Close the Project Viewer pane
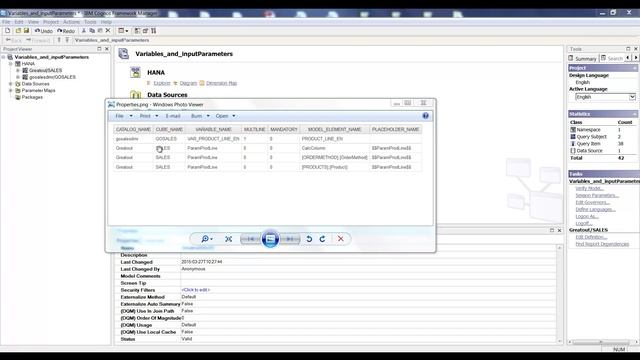The width and height of the screenshot is (640, 360). 107,49
